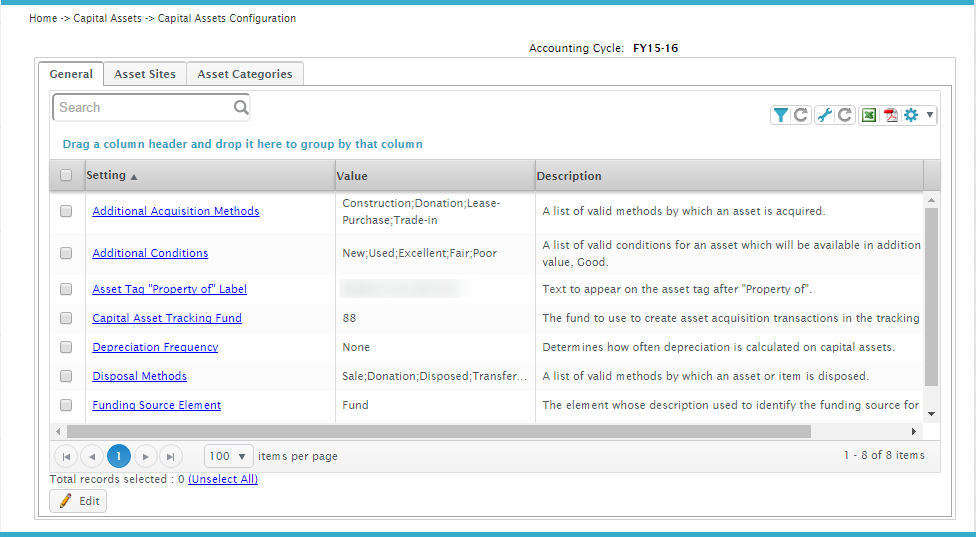Open the Capital Asset Tracking Fund link
The image size is (976, 537).
(167, 318)
